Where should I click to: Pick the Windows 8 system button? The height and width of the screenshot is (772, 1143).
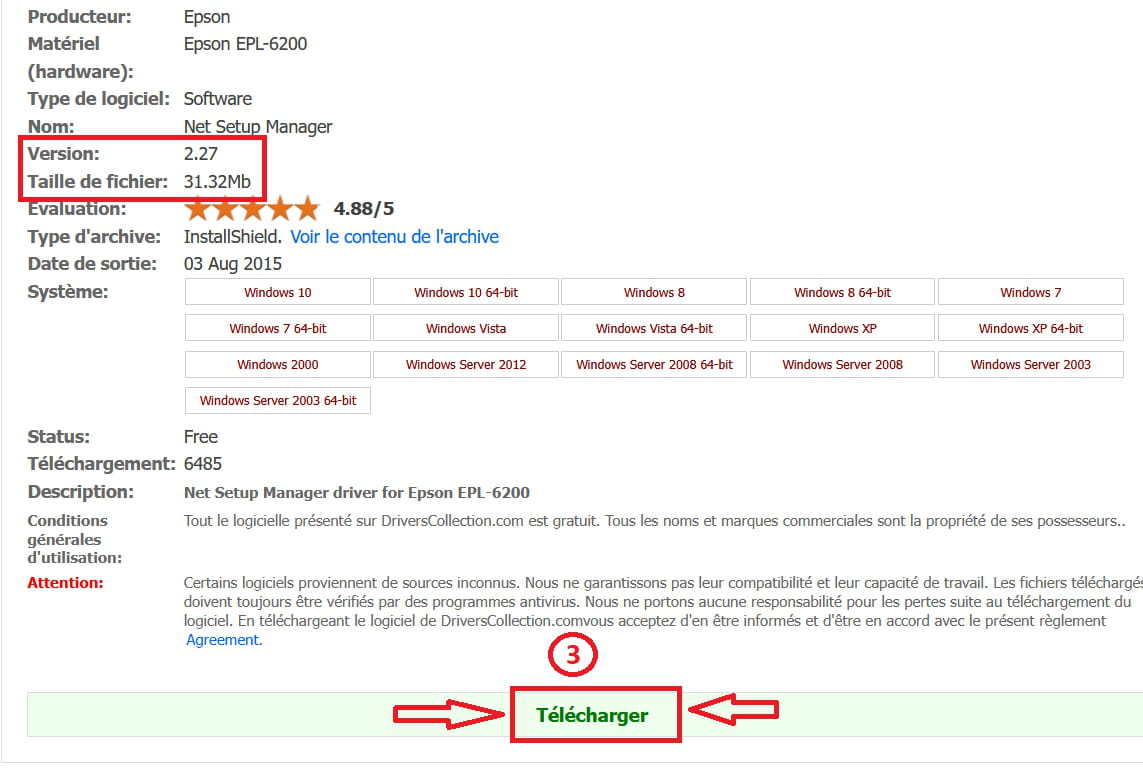(654, 292)
